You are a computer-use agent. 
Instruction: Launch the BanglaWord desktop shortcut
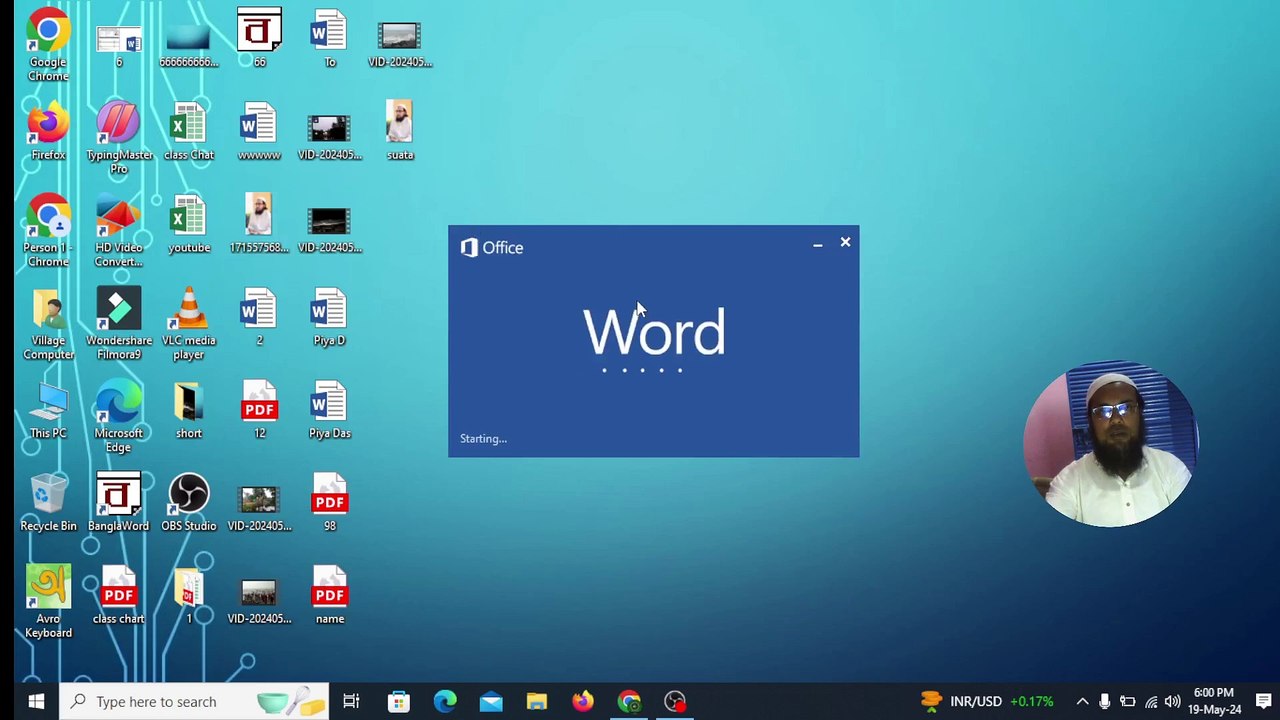point(118,503)
